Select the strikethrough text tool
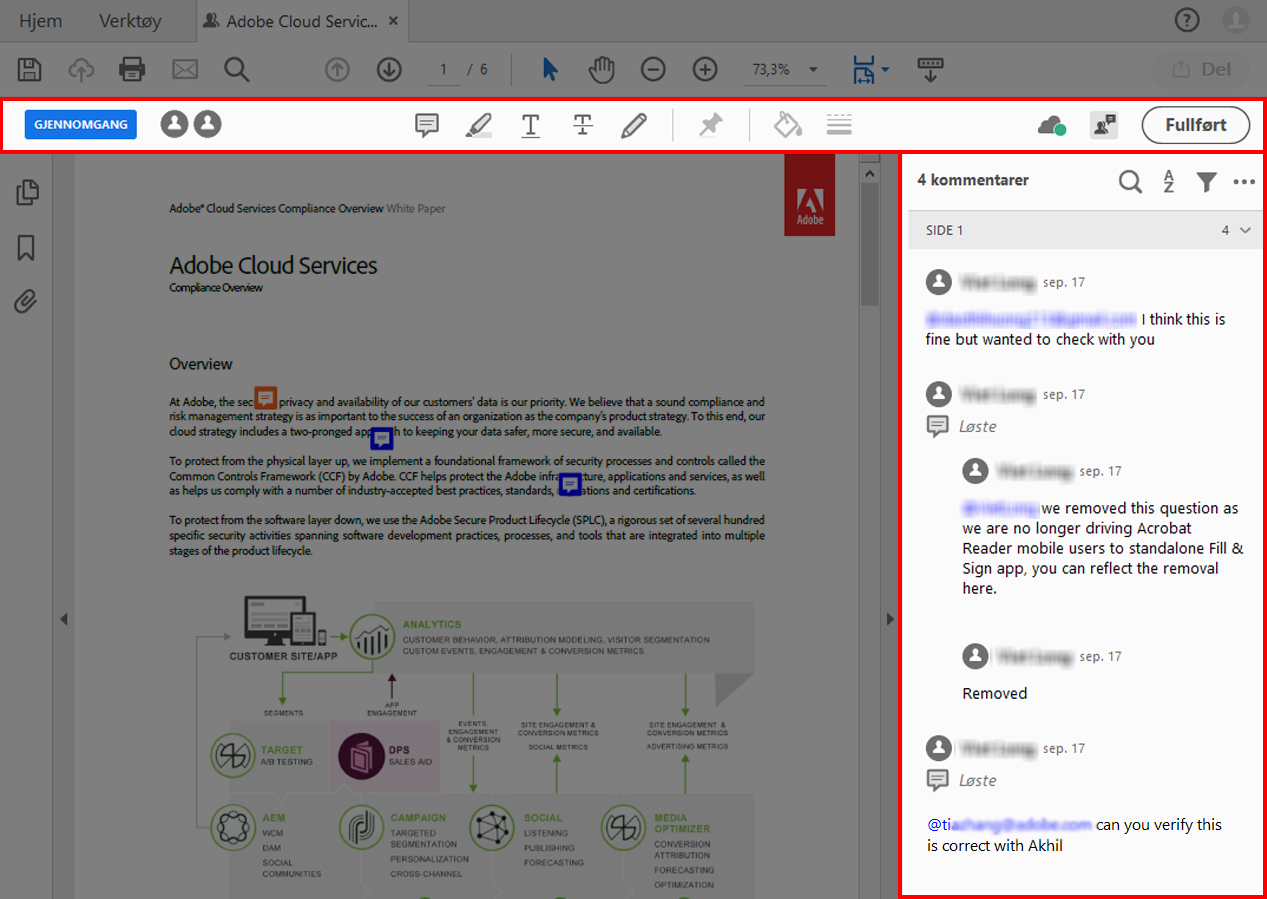The image size is (1267, 899). tap(583, 125)
